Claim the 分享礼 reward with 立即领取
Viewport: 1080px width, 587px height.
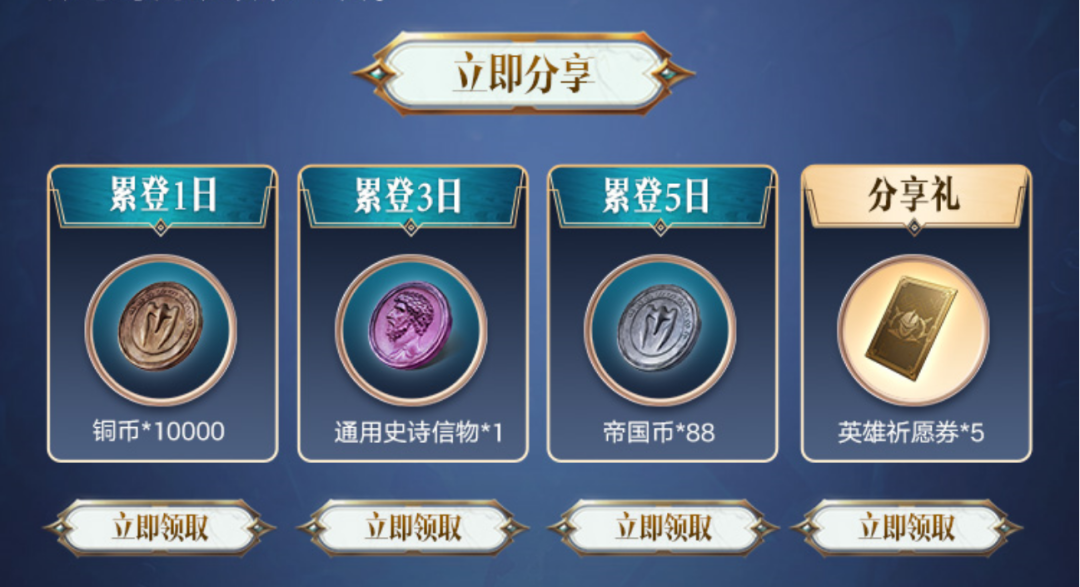(x=906, y=528)
